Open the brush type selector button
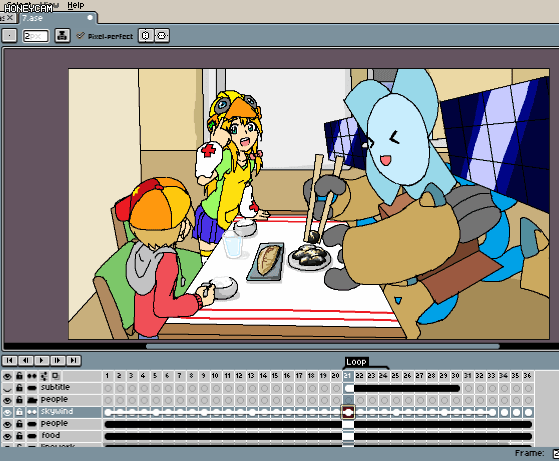This screenshot has width=559, height=461. tap(9, 36)
